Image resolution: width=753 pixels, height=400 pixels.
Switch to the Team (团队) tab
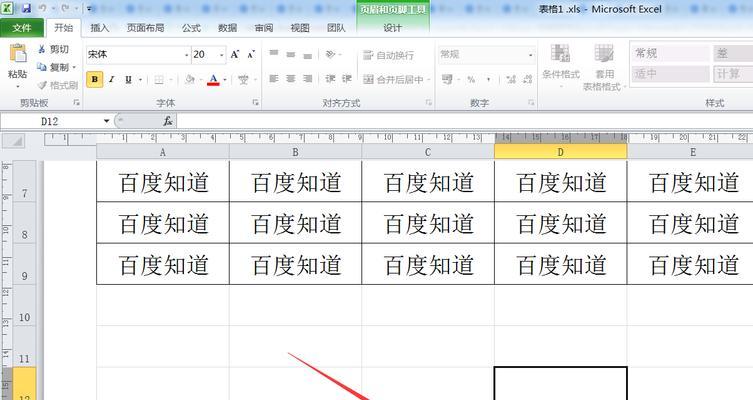point(336,28)
